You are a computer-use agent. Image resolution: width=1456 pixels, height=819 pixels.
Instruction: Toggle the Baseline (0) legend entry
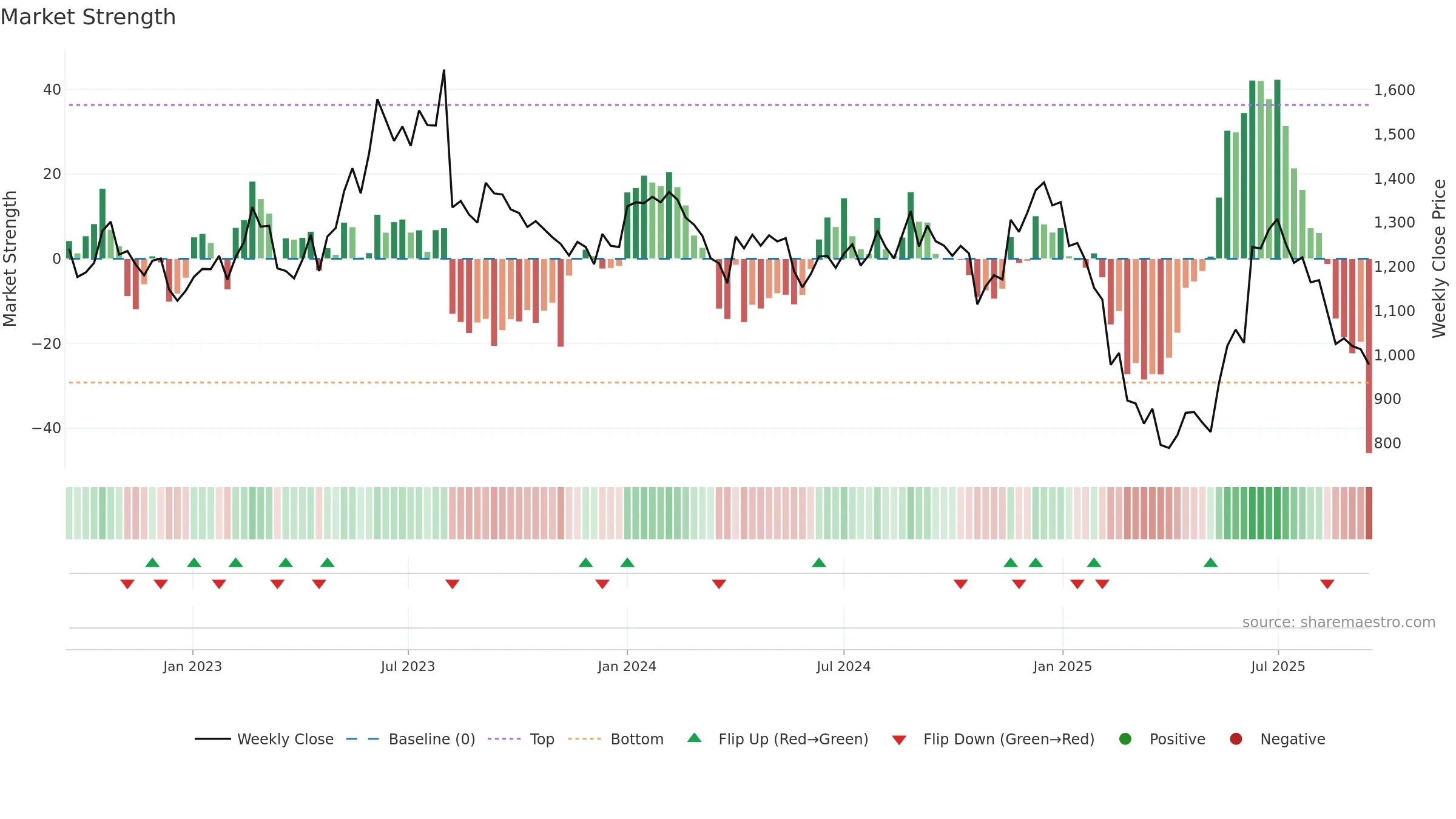[410, 739]
